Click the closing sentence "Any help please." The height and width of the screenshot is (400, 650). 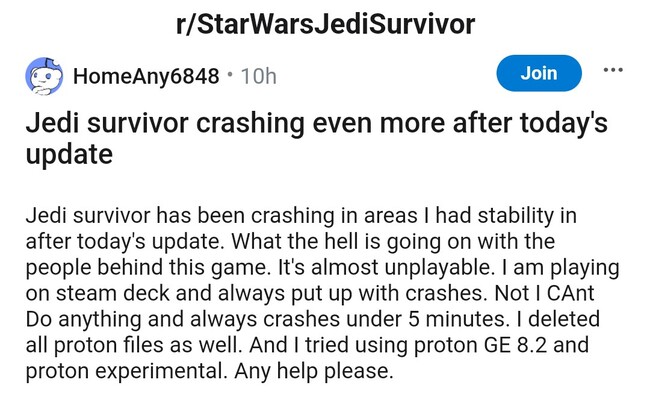point(316,373)
